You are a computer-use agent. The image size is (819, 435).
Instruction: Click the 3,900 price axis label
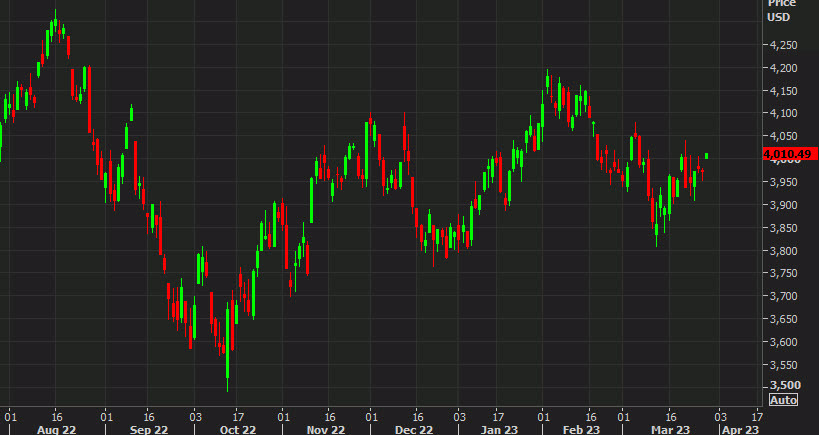783,205
